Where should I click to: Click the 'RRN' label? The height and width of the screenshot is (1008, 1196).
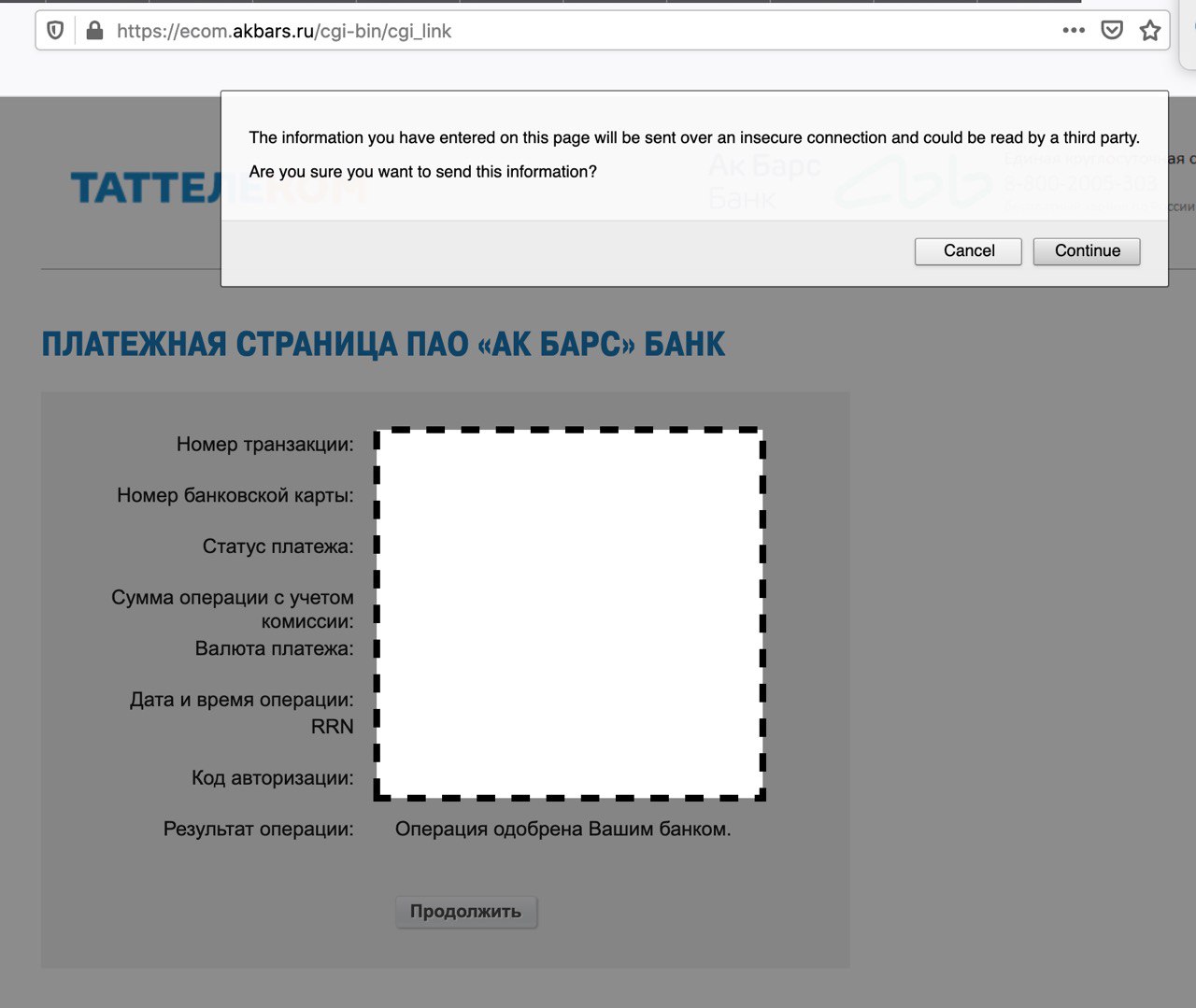pyautogui.click(x=333, y=727)
